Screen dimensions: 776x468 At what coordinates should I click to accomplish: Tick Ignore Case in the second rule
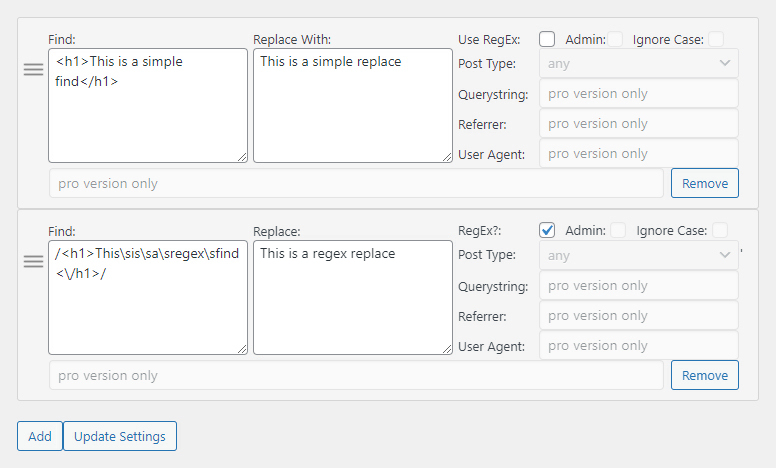point(720,230)
